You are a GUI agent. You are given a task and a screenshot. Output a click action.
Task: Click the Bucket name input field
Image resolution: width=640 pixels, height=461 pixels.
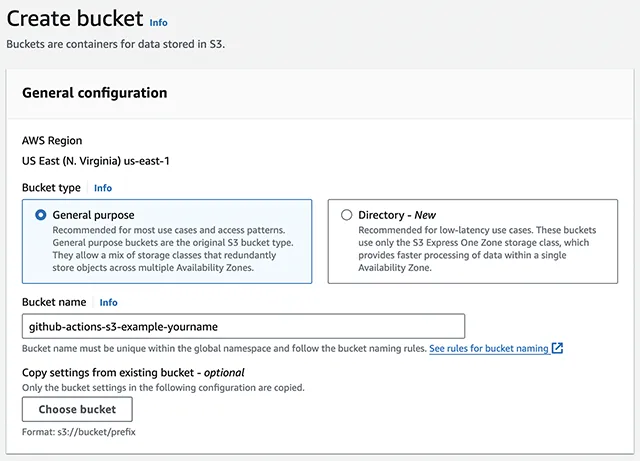243,326
